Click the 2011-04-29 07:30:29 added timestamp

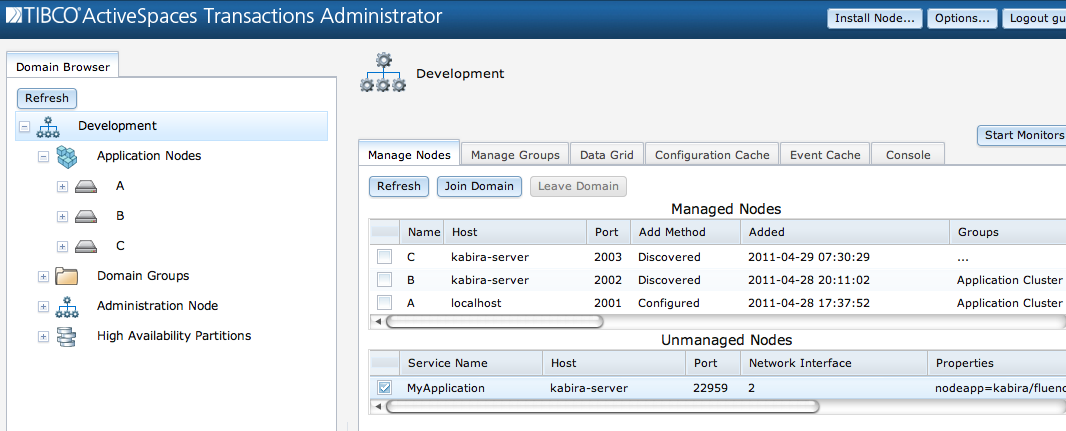coord(809,258)
